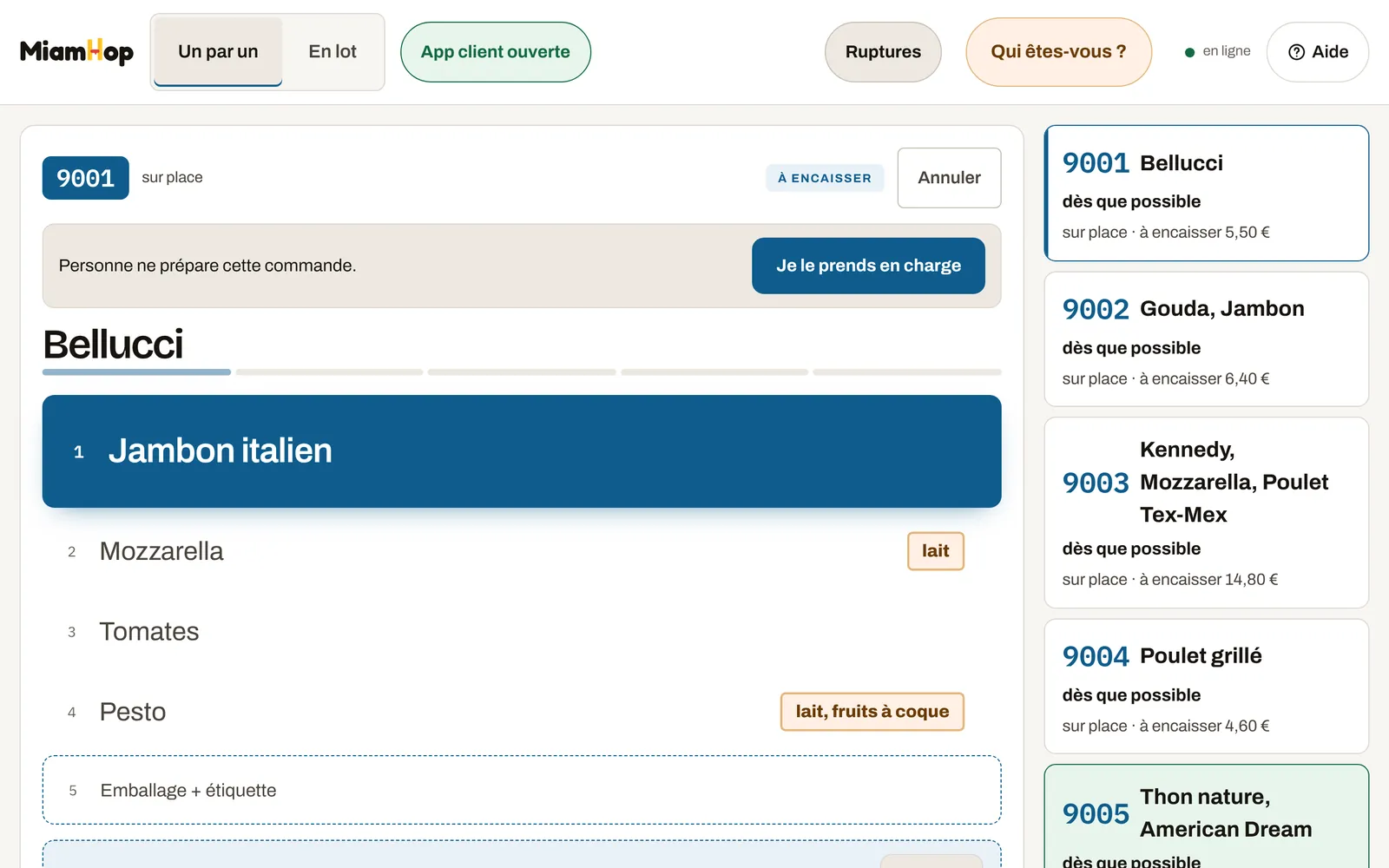Viewport: 1389px width, 868px height.
Task: Click the 9001 order number badge
Action: (86, 178)
